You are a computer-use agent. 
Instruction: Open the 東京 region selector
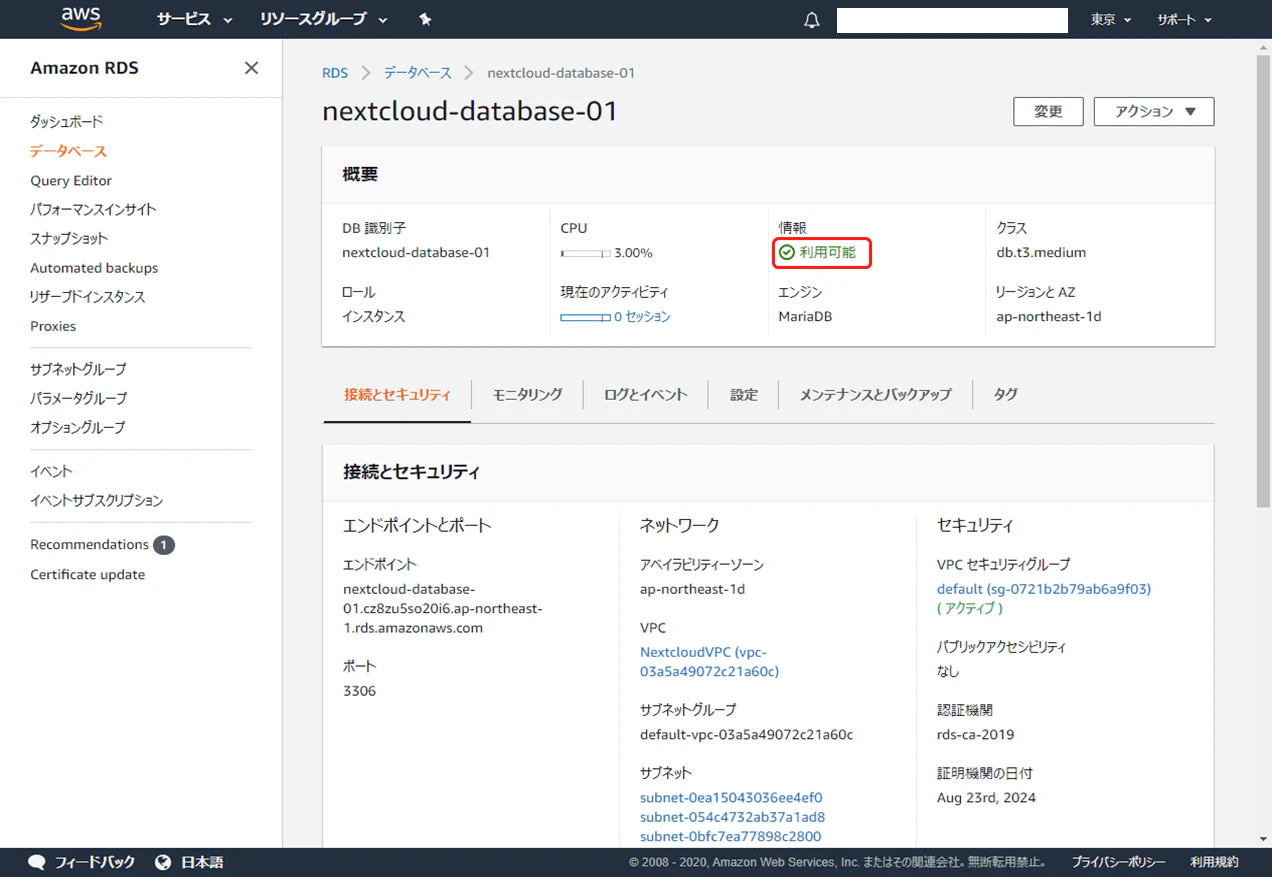pyautogui.click(x=1111, y=20)
